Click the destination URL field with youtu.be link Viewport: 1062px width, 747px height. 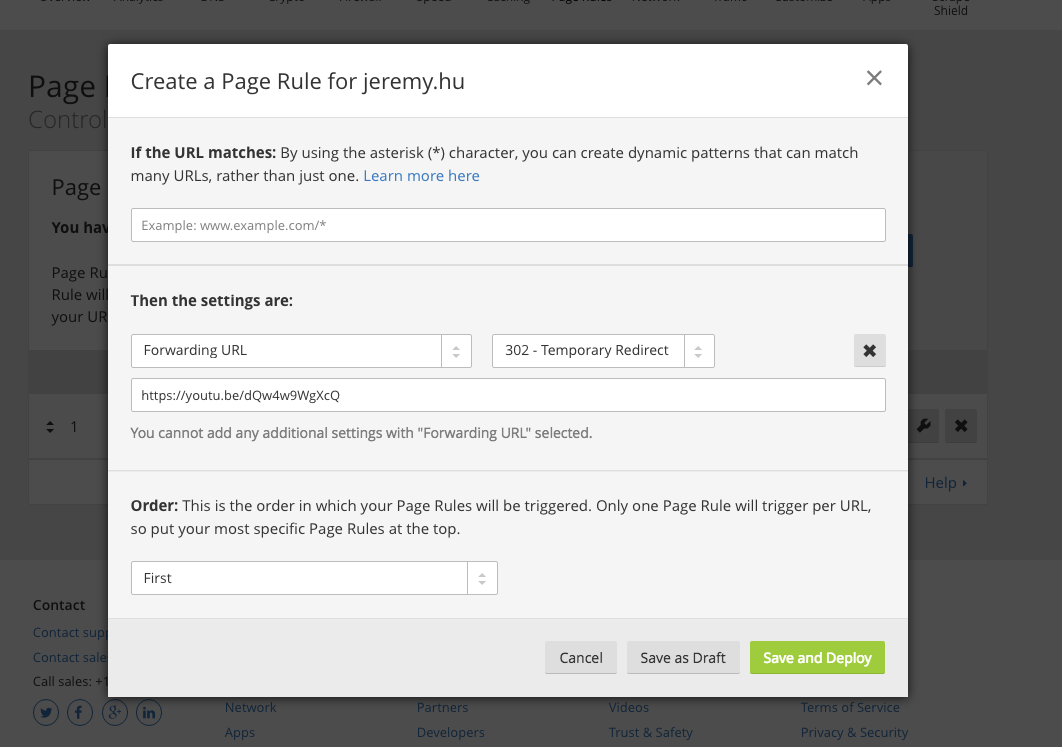tap(508, 395)
